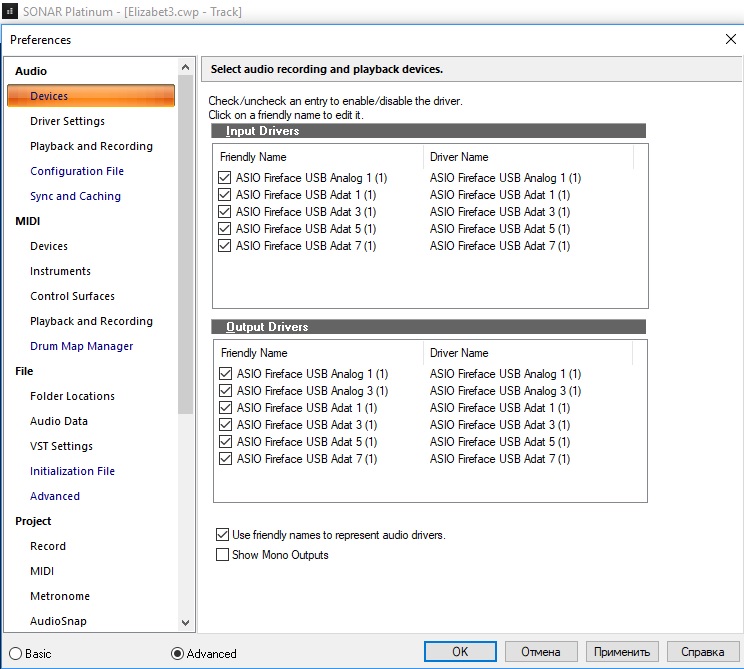The image size is (744, 669).
Task: Open MIDI Playback and Recording page
Action: point(91,321)
